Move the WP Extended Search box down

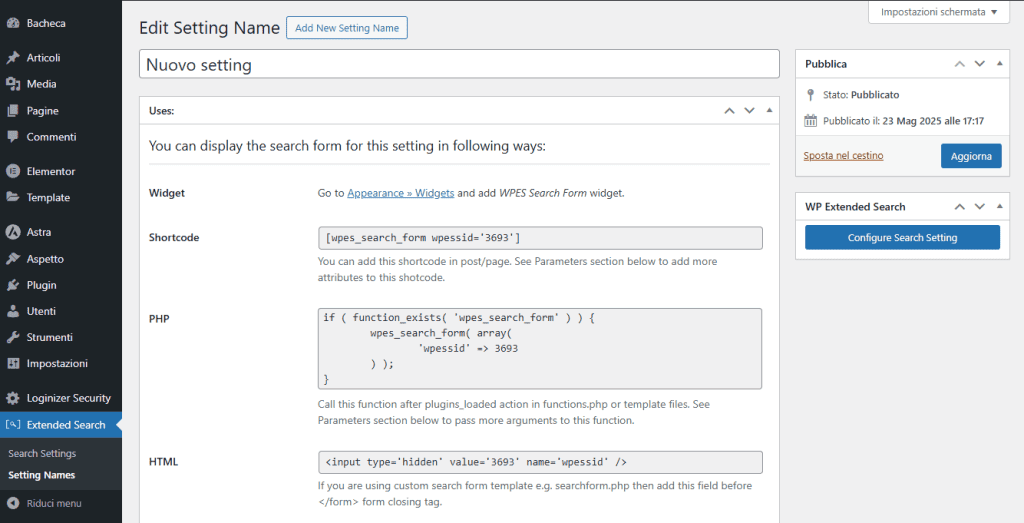(x=980, y=206)
